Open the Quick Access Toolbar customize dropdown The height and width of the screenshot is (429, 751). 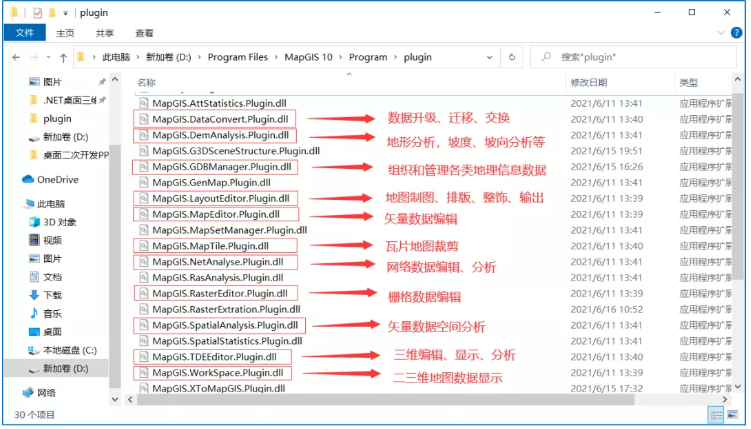coord(65,13)
